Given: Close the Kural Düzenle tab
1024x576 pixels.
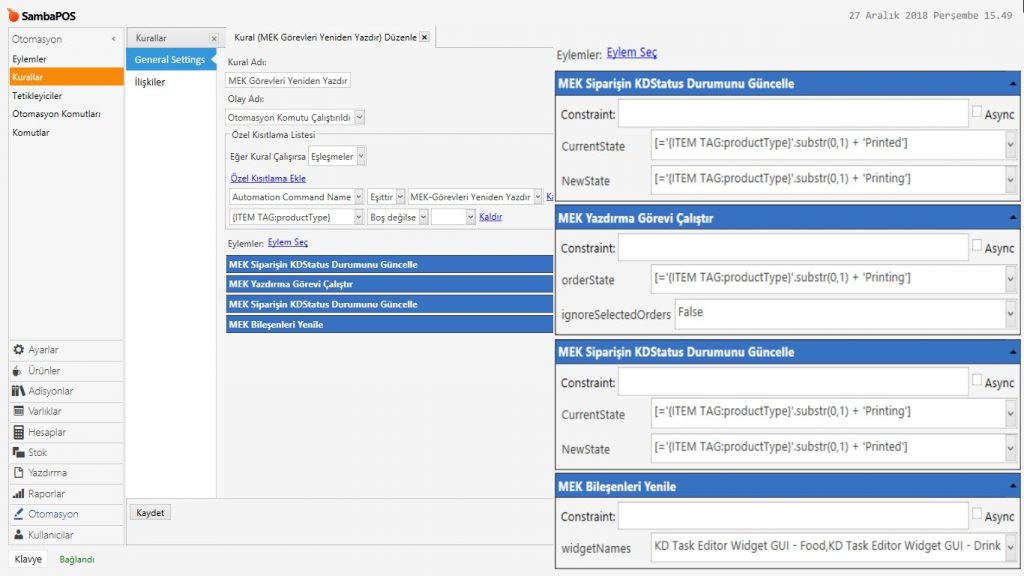Looking at the screenshot, I should (424, 37).
